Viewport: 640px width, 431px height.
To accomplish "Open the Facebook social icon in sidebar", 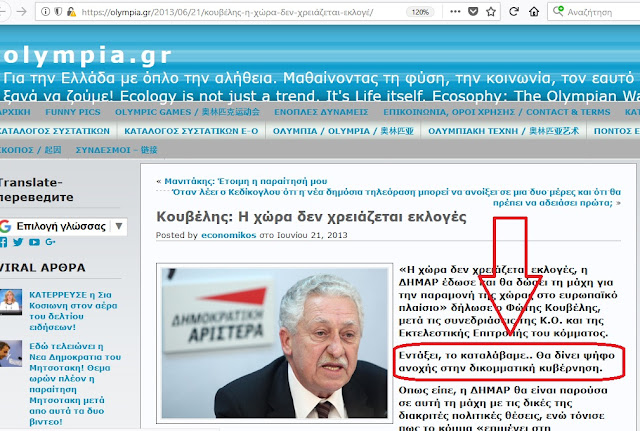I will (x=3, y=242).
